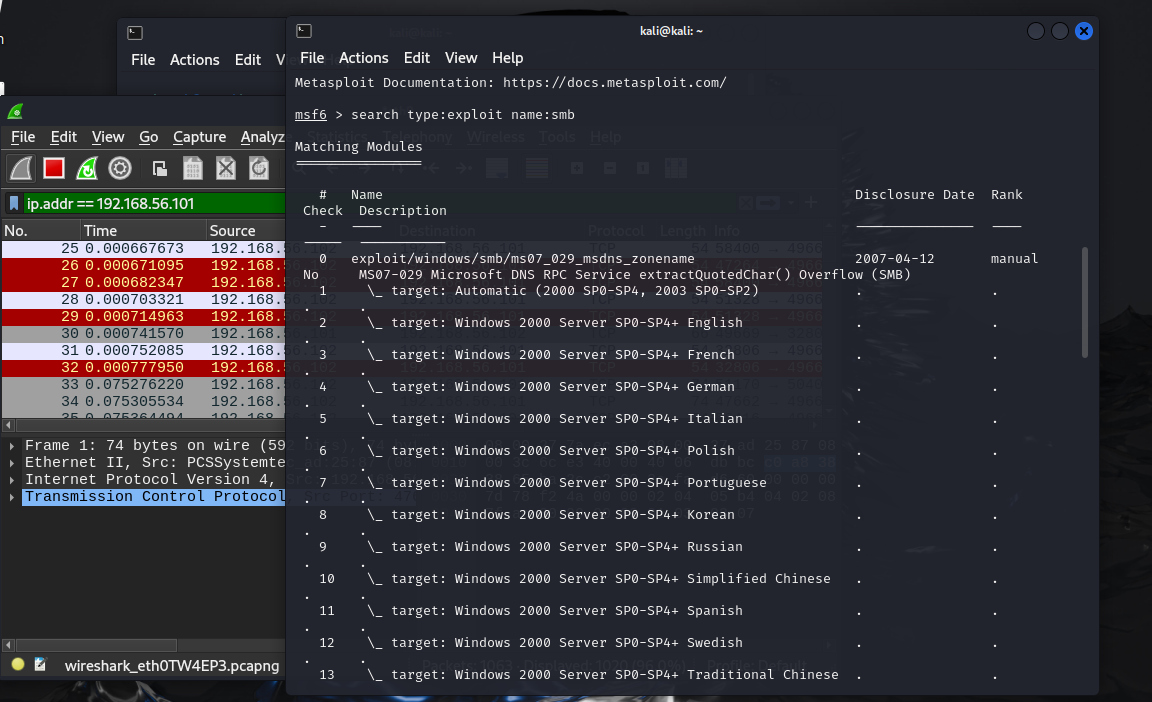Image resolution: width=1152 pixels, height=702 pixels.
Task: Maximize the front terminal window
Action: [x=1059, y=31]
